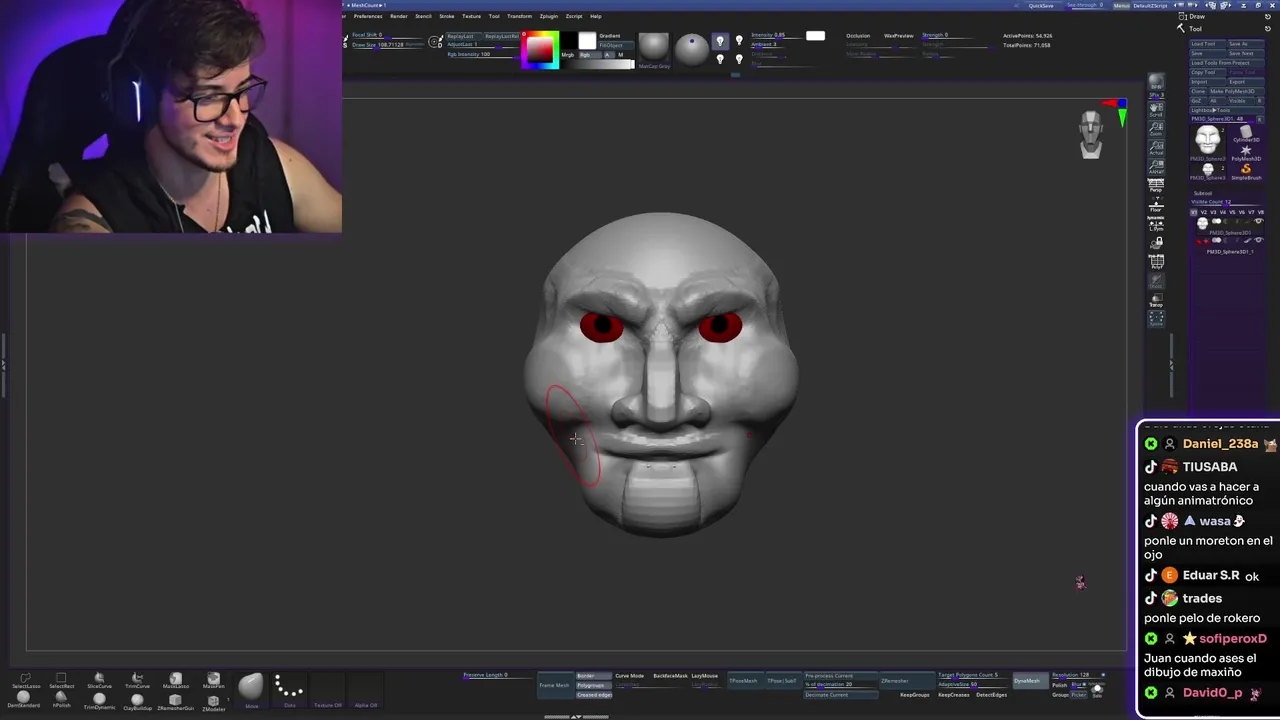Open the Texture menu
Screen dimensions: 1280x720
coord(471,16)
